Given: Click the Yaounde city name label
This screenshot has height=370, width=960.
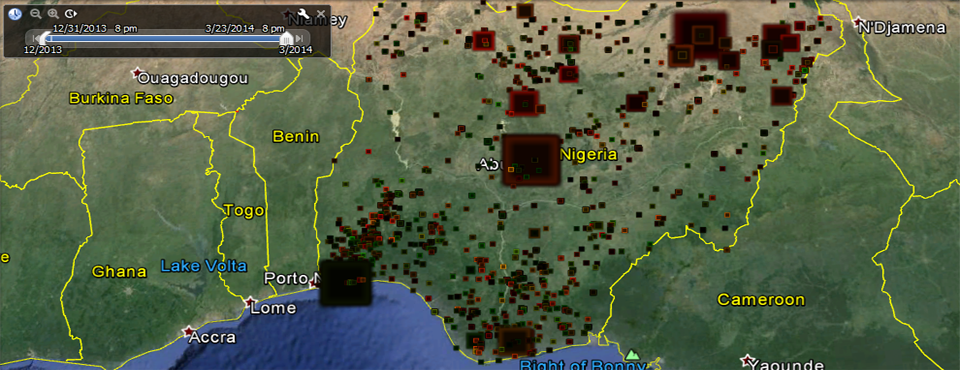Looking at the screenshot, I should click(x=787, y=364).
